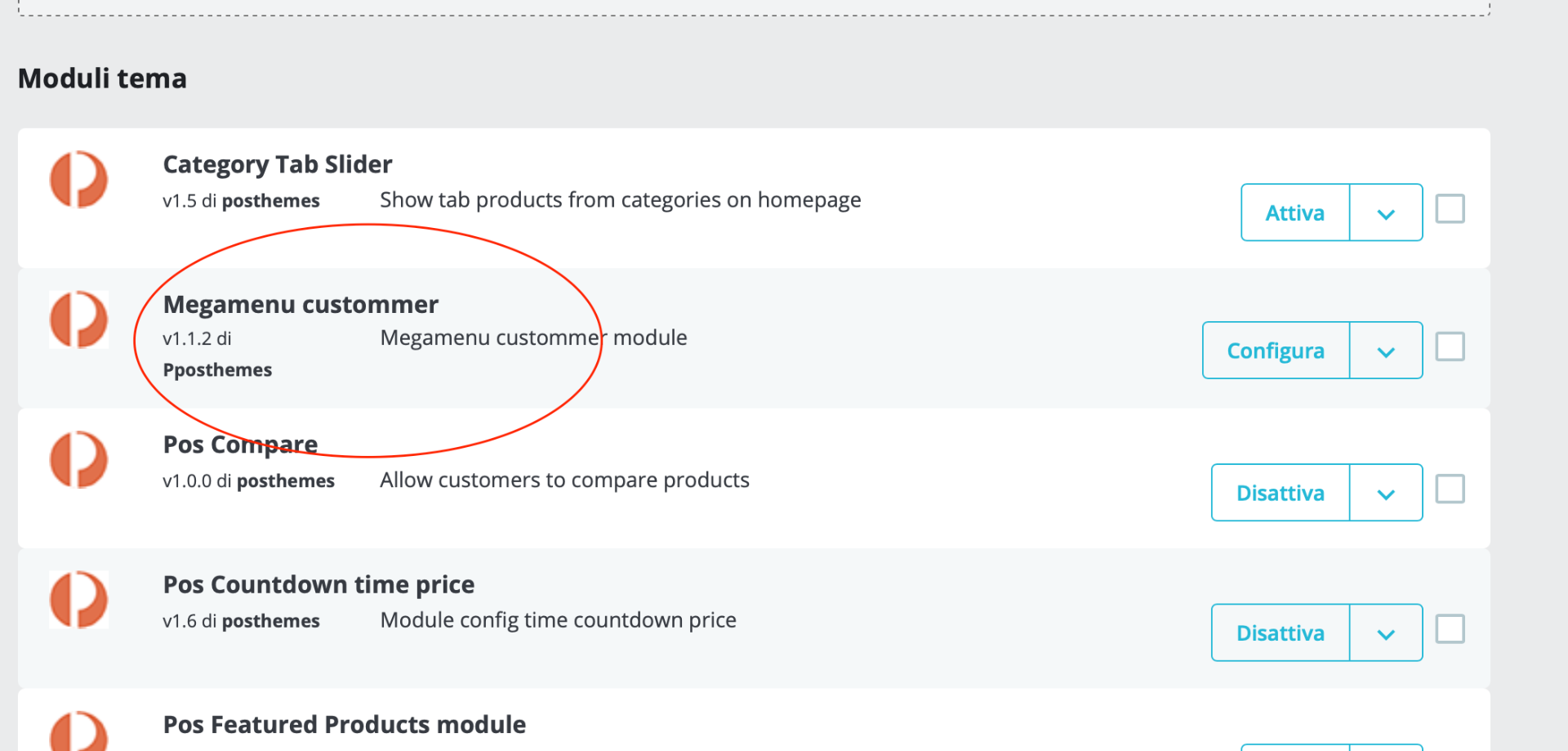Click the Category Tab Slider module logo
Screen dimensions: 1568x751
(78, 180)
